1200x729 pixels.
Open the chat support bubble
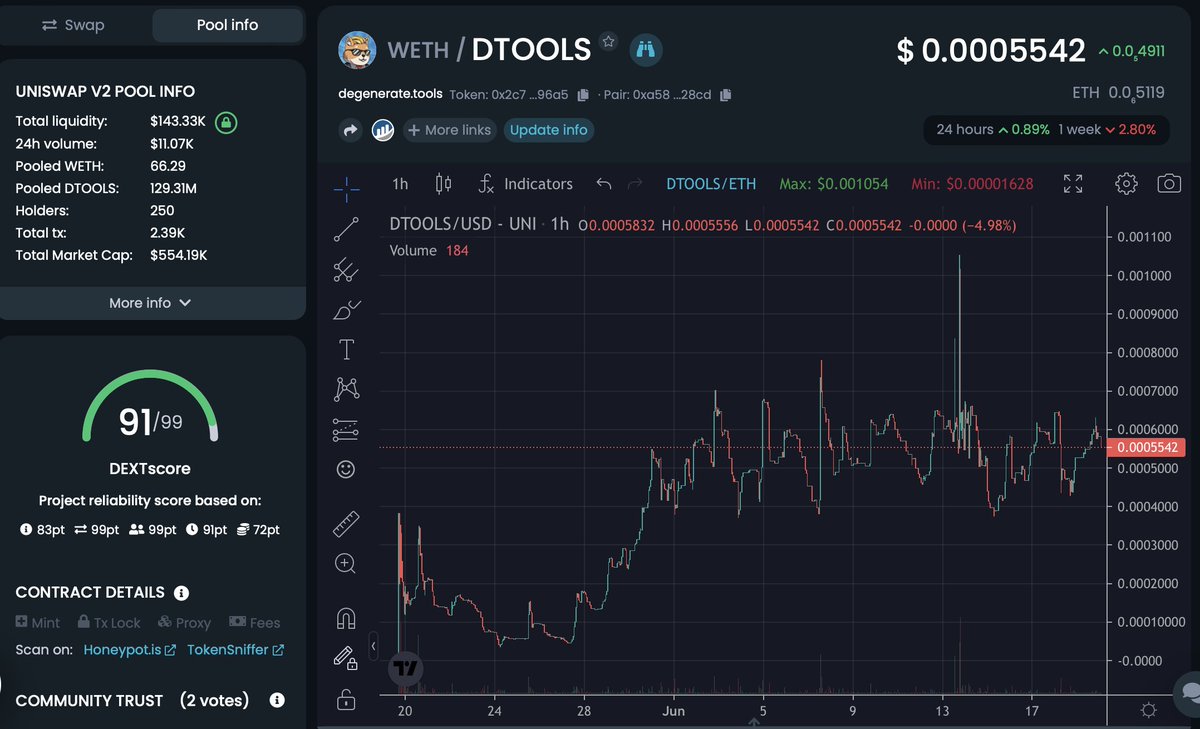pos(1188,690)
